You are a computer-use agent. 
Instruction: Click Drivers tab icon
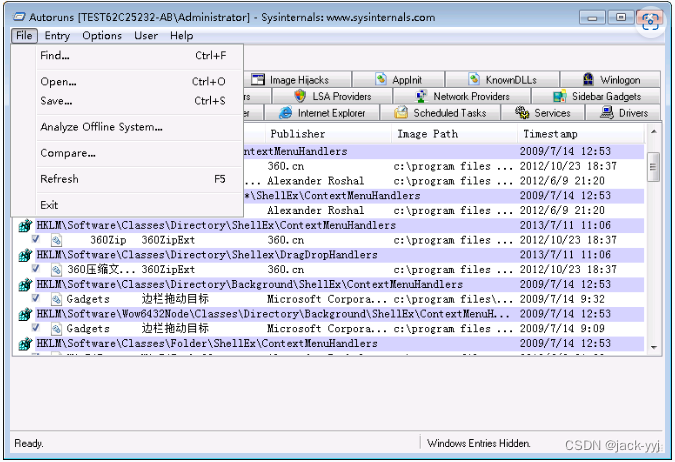pos(607,112)
